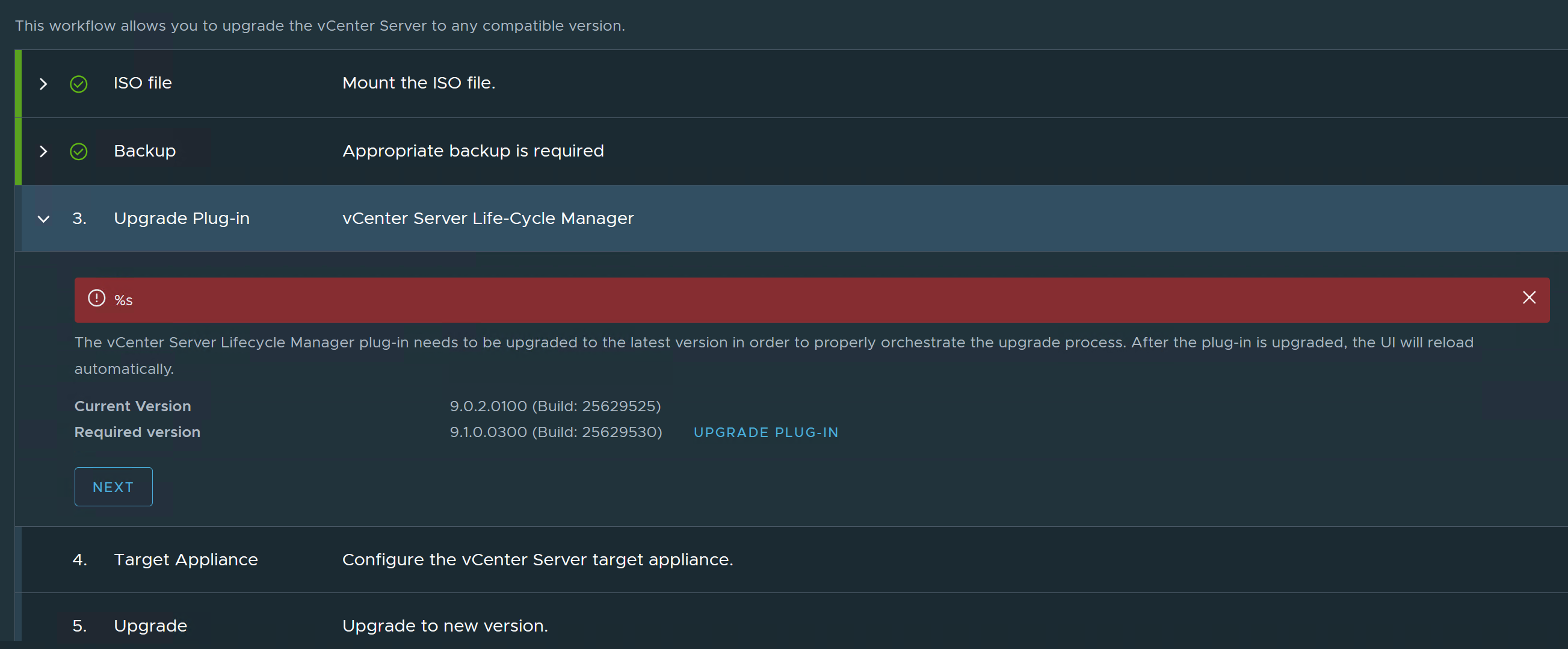Click the Current Version label
1568x649 pixels.
coord(133,406)
